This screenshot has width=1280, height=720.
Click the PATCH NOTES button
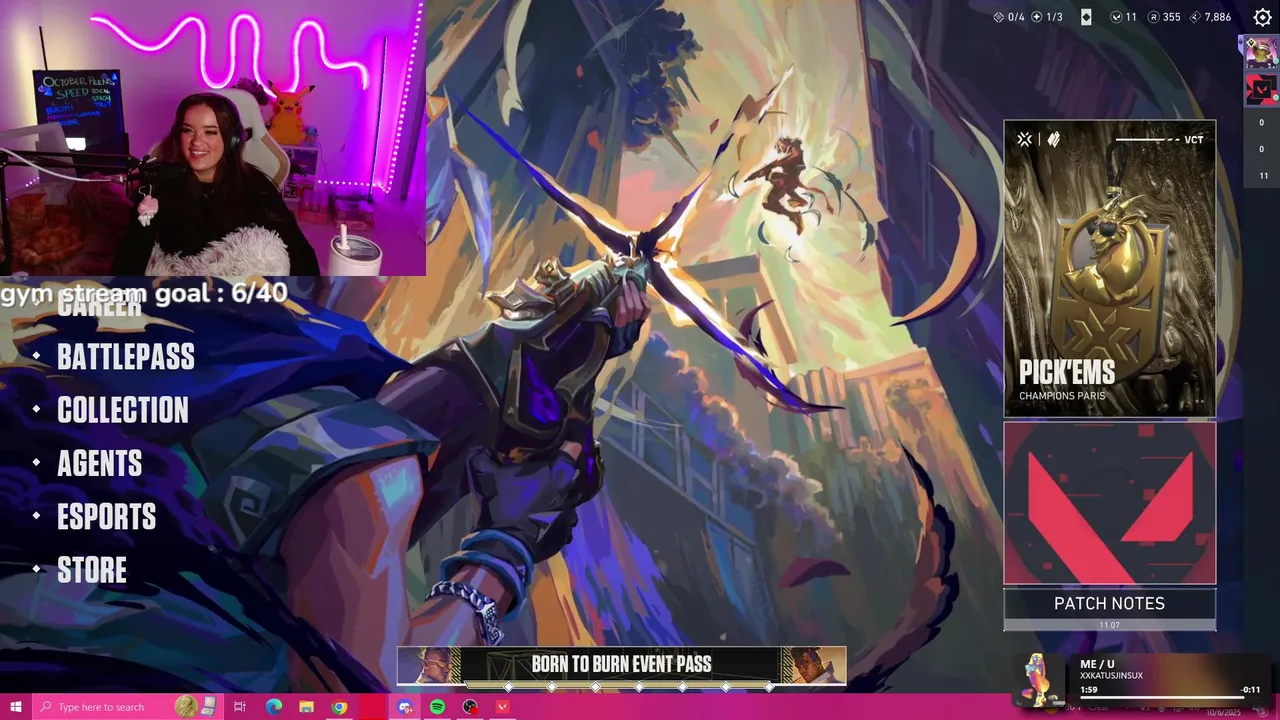[1110, 609]
